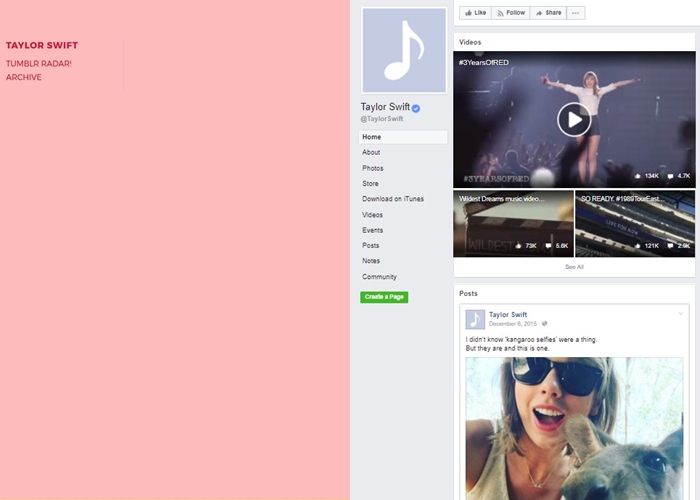Expand the post options chevron
This screenshot has height=500, width=700.
tap(681, 314)
